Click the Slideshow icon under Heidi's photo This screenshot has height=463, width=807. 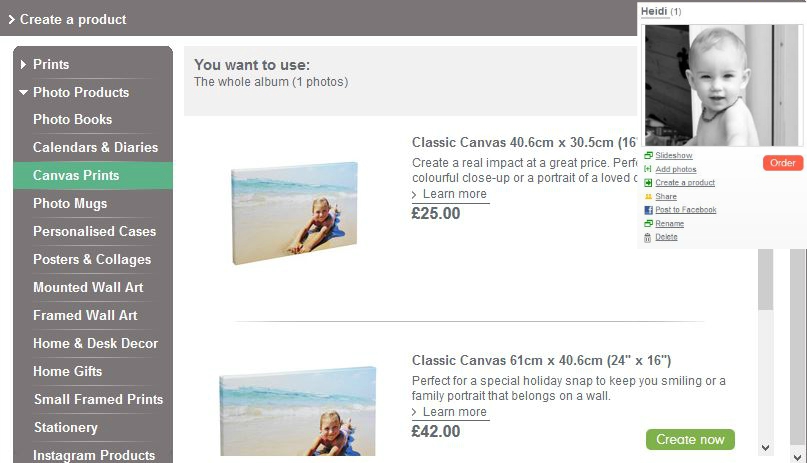(648, 156)
